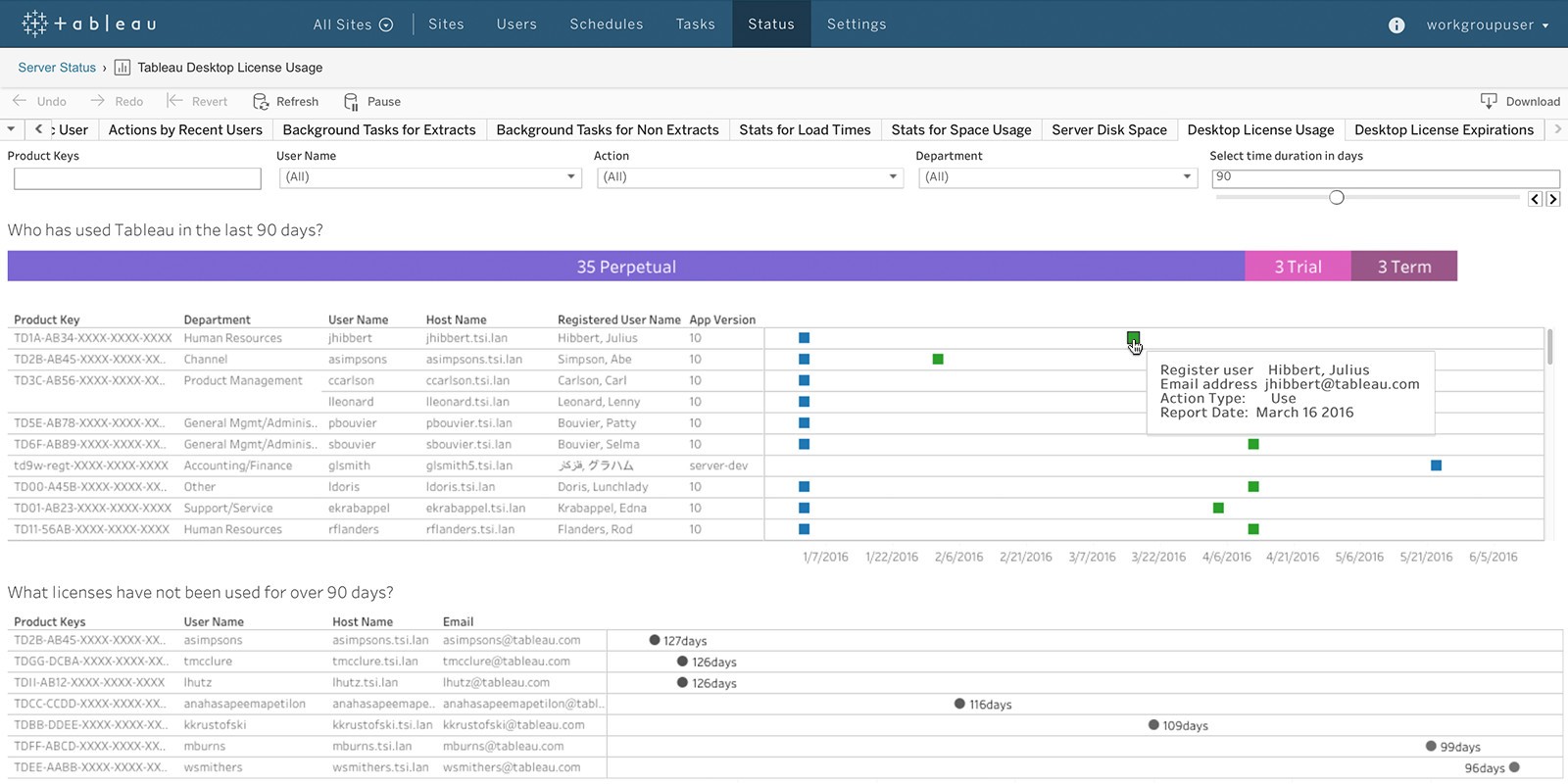
Task: Switch to Desktop License Expirations tab
Action: (1444, 129)
